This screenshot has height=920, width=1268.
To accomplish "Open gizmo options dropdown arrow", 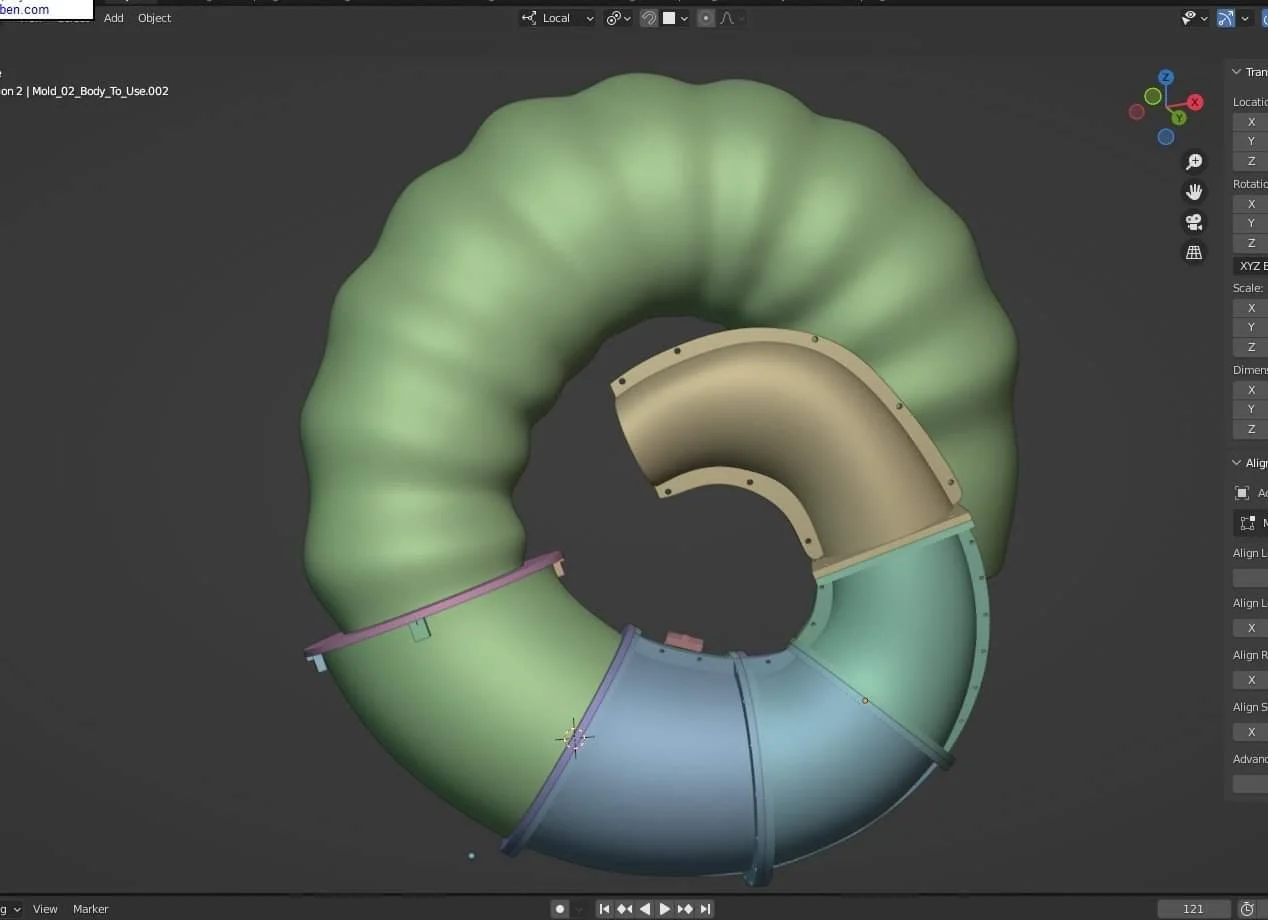I will pos(1245,18).
